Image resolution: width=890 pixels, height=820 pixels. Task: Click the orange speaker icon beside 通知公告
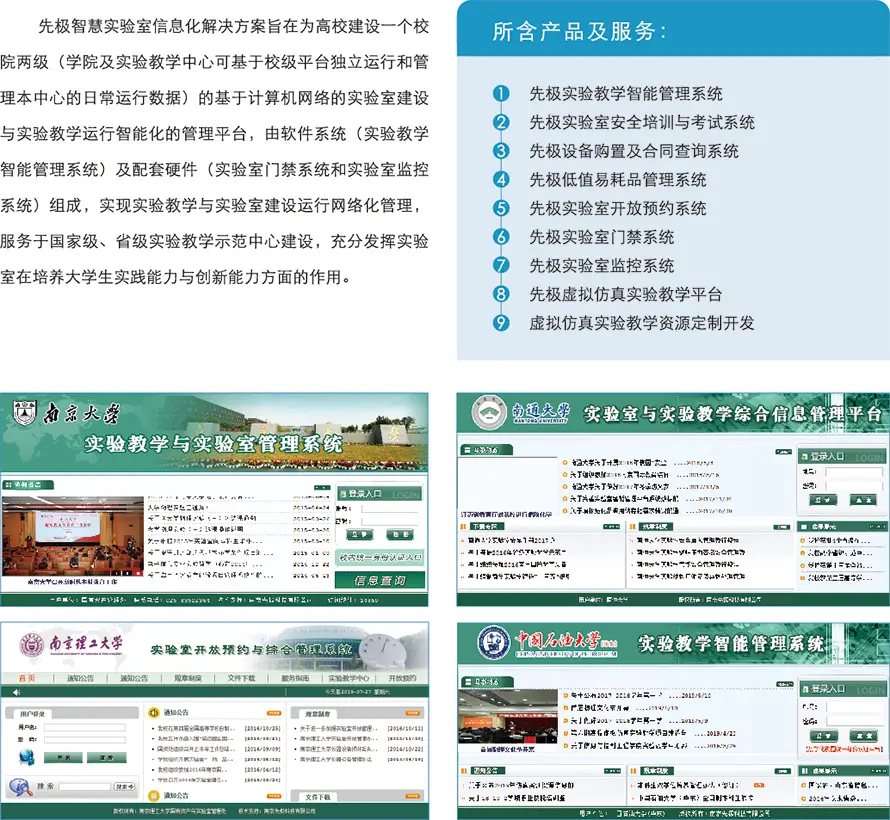153,712
